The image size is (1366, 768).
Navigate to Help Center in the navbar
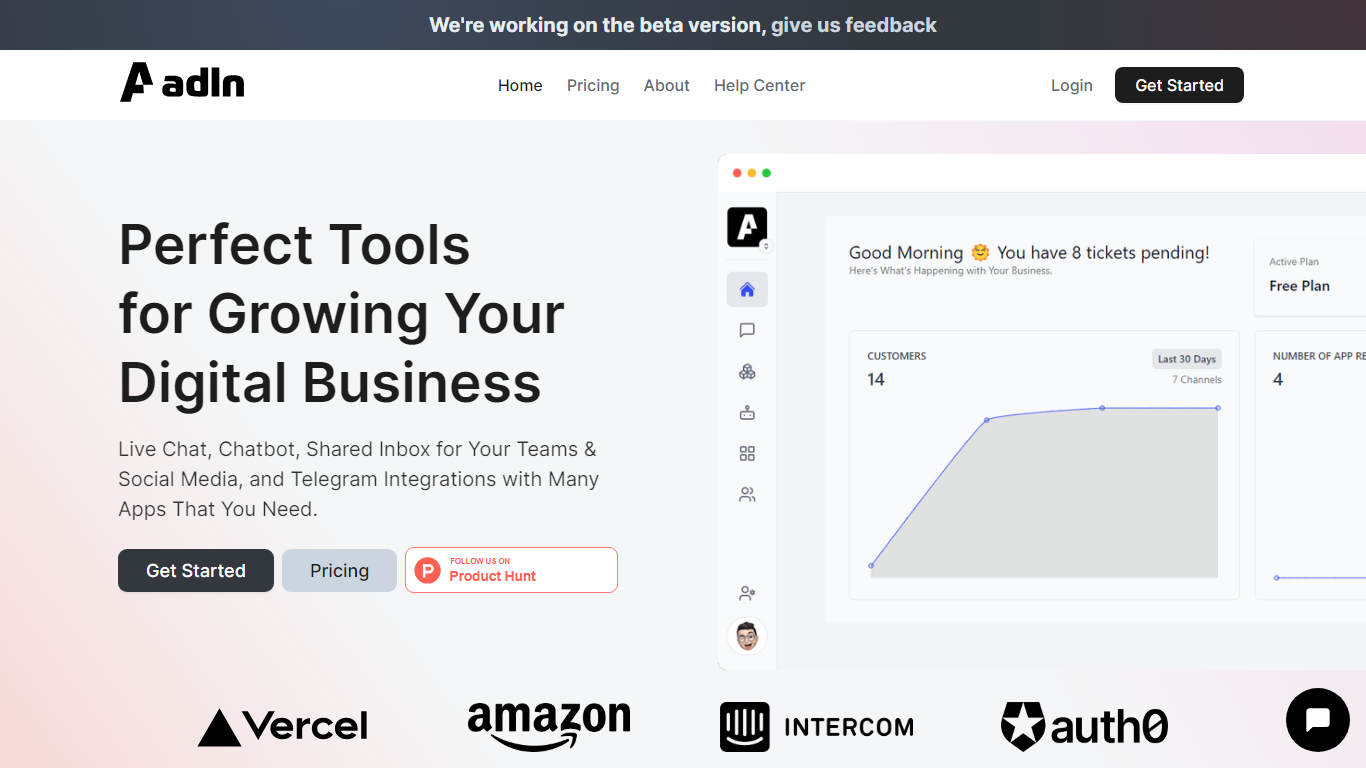pyautogui.click(x=759, y=86)
